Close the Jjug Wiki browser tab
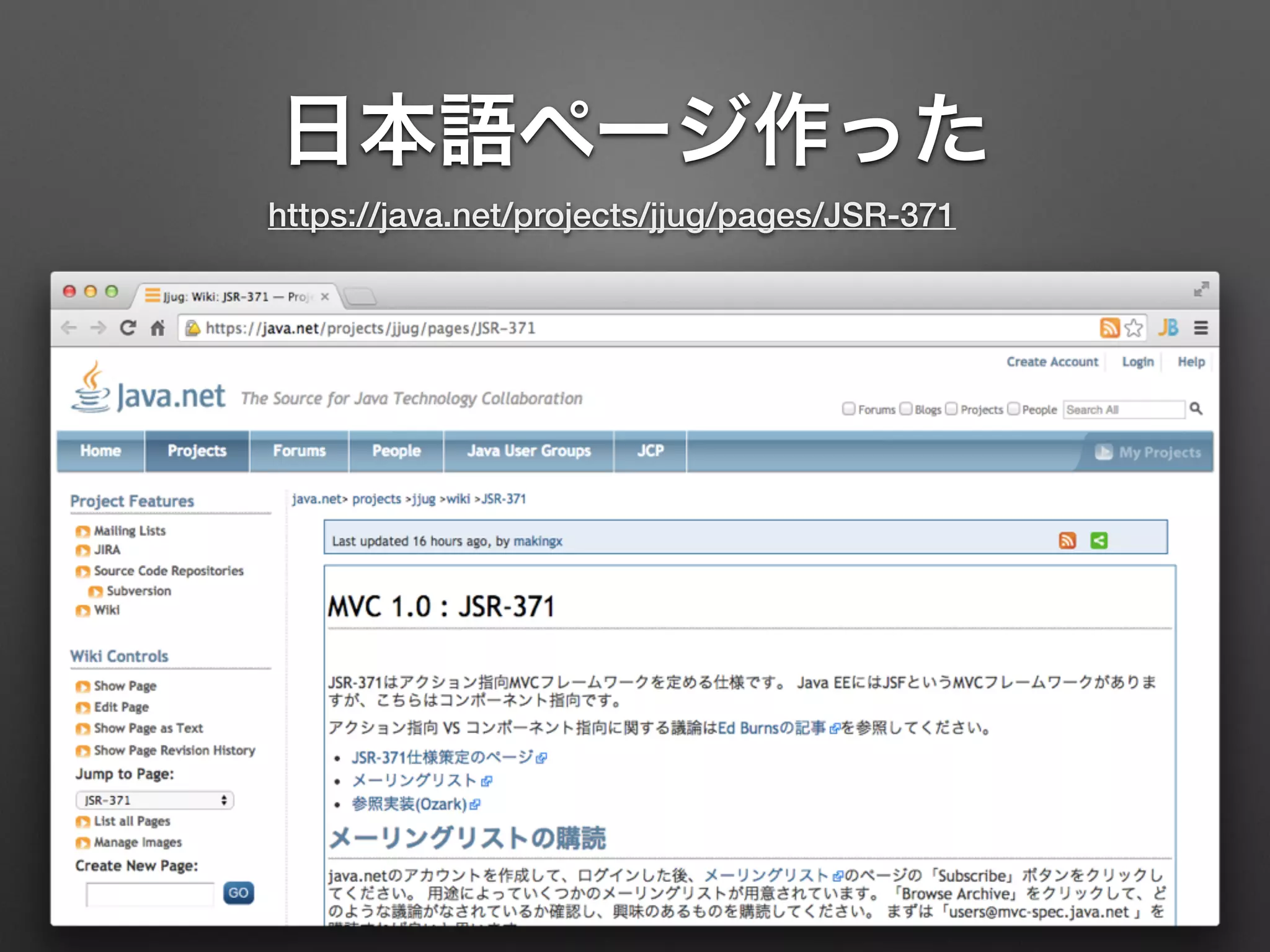Viewport: 1270px width, 952px height. click(324, 297)
